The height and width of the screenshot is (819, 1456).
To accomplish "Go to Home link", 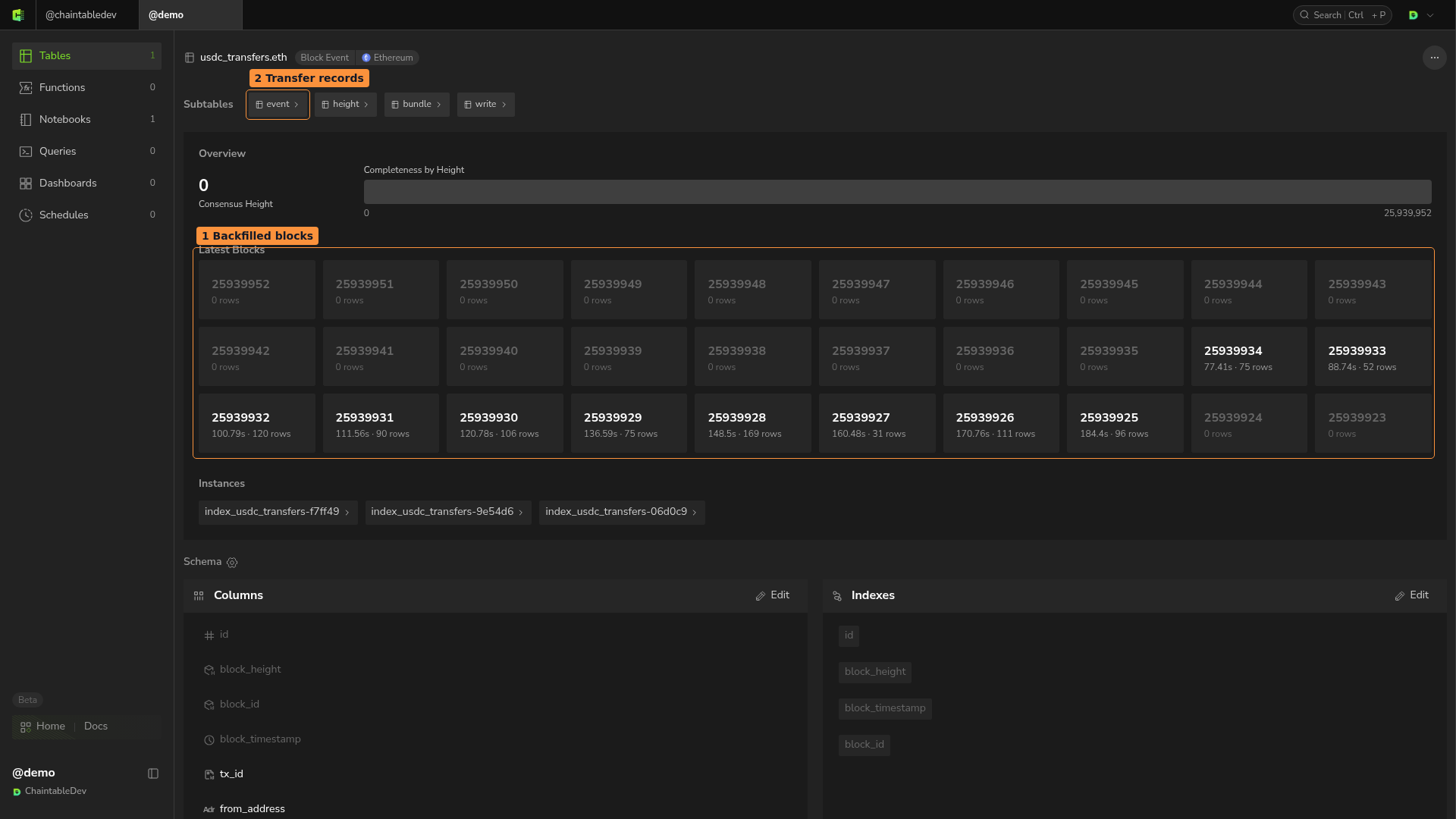I will click(43, 726).
